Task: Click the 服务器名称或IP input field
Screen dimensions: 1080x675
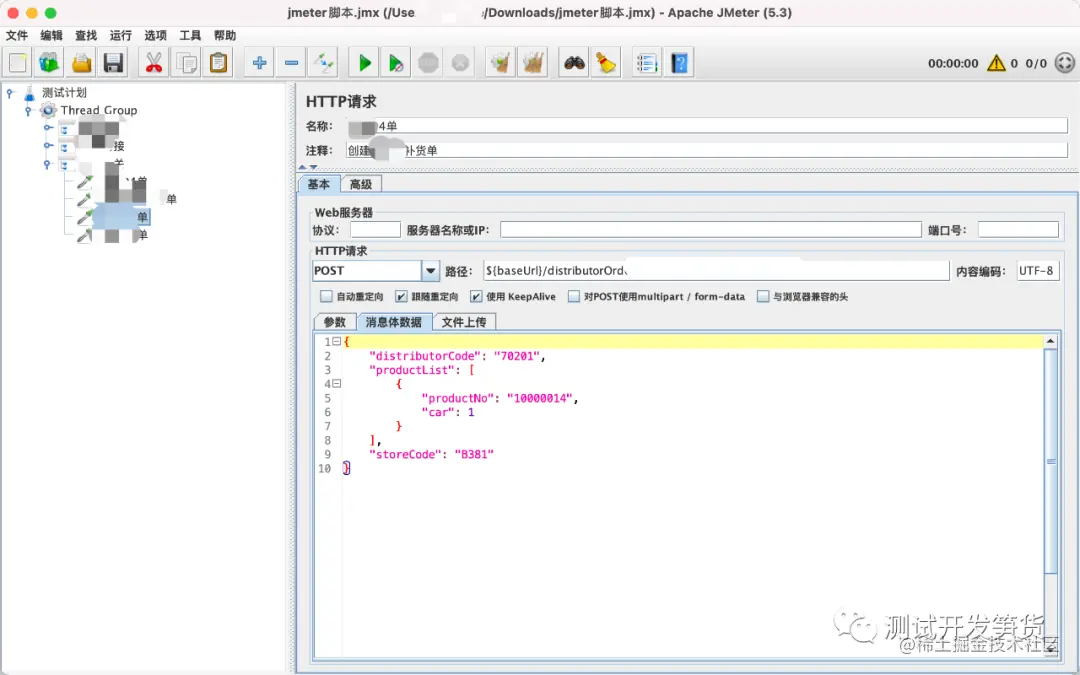Action: click(711, 230)
